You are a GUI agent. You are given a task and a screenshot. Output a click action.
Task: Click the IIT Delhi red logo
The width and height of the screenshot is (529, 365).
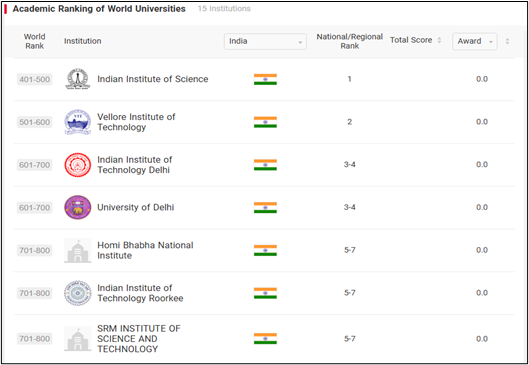[x=78, y=165]
